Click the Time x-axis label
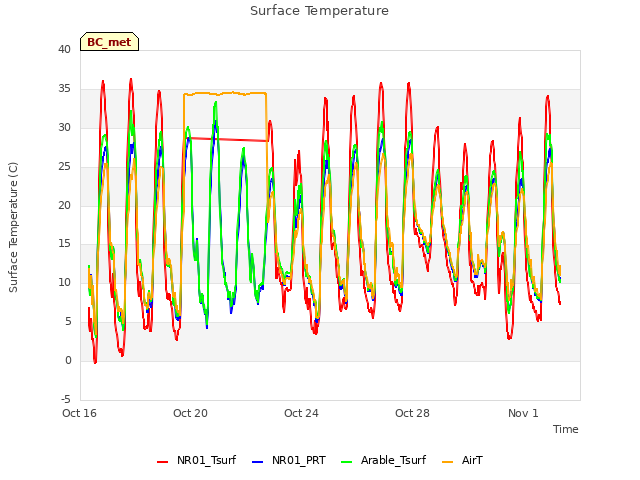Image resolution: width=640 pixels, height=480 pixels. 565,429
